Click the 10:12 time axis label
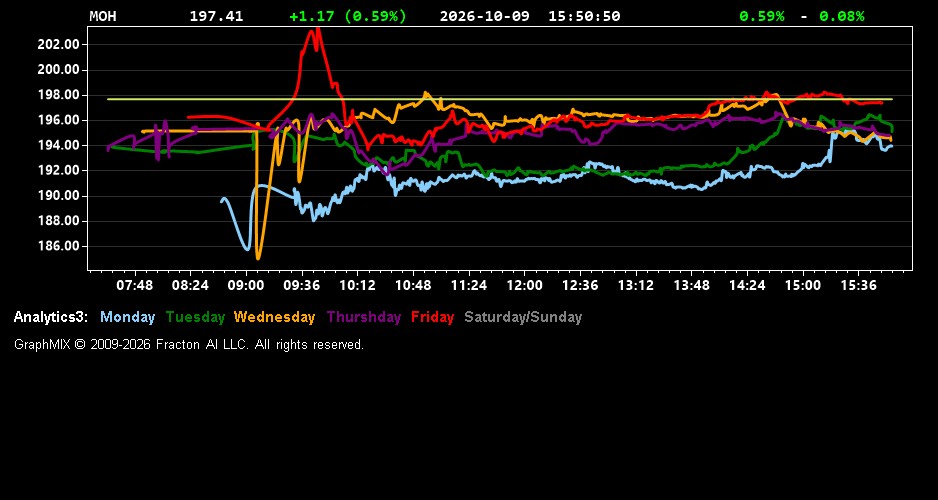 (358, 285)
